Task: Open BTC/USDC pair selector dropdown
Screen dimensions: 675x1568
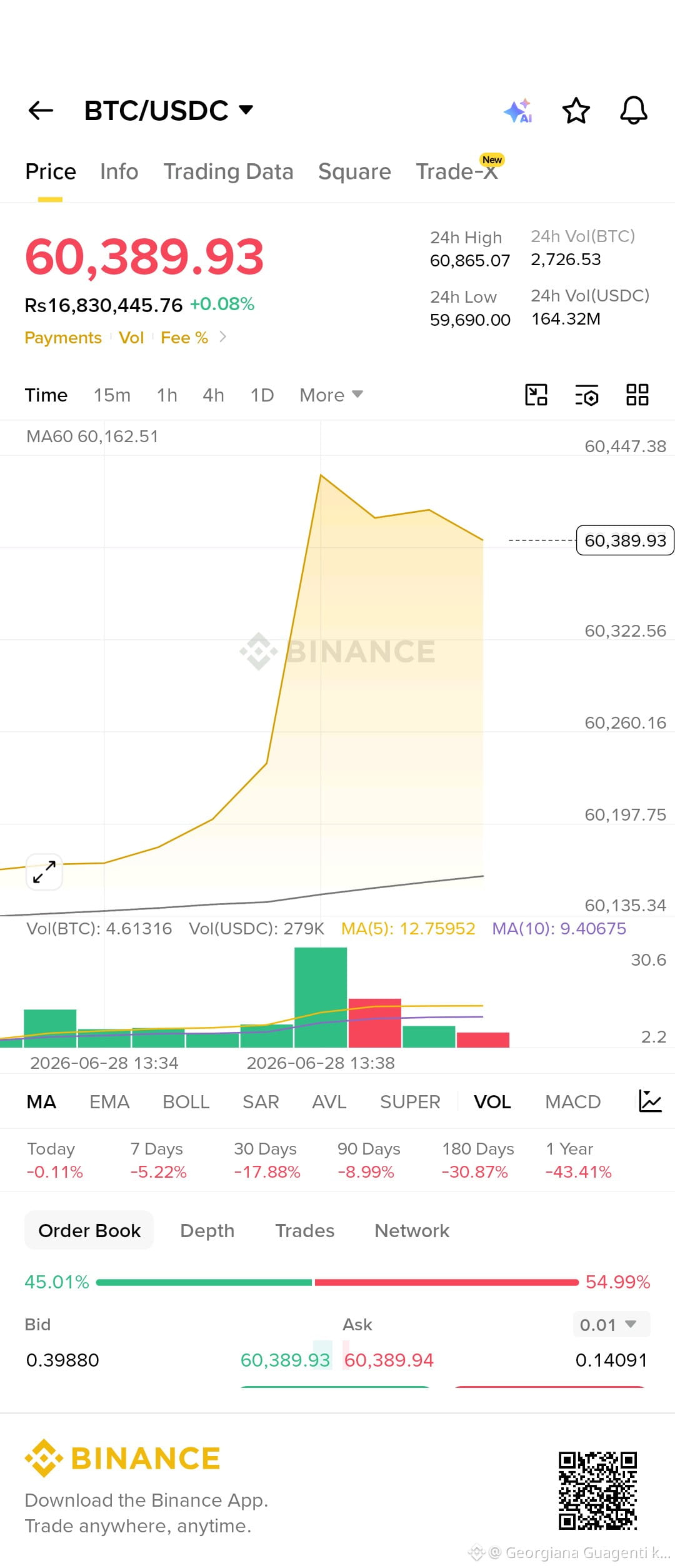Action: tap(169, 111)
